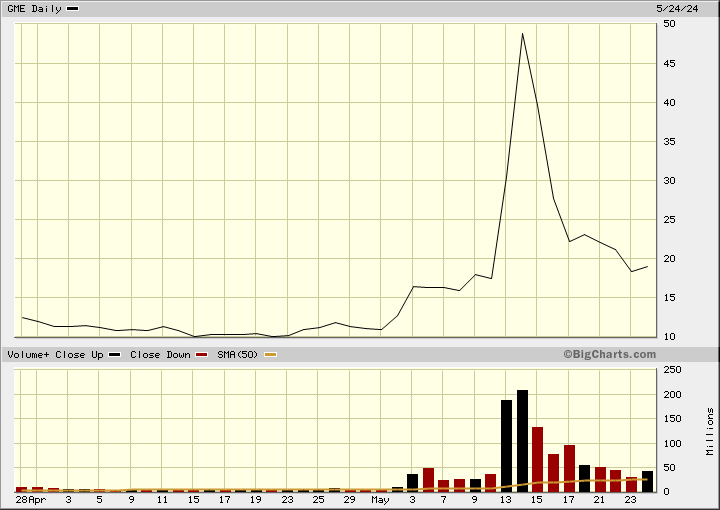Click the '250' volume axis label
This screenshot has height=510, width=720.
(x=672, y=370)
